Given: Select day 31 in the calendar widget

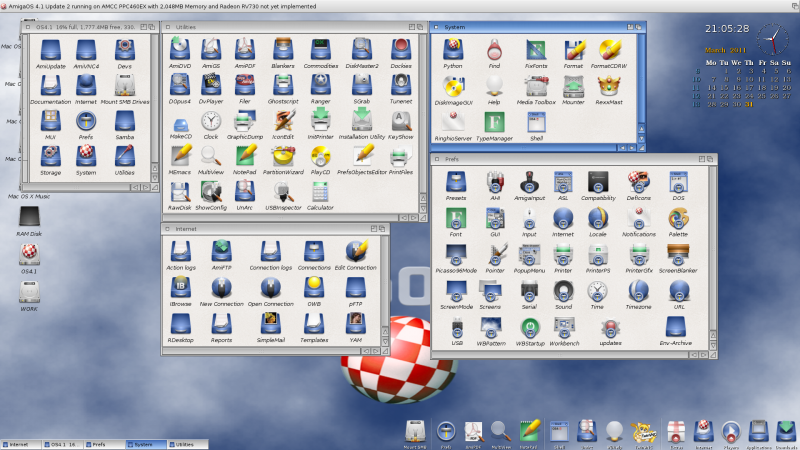Looking at the screenshot, I should tap(748, 102).
